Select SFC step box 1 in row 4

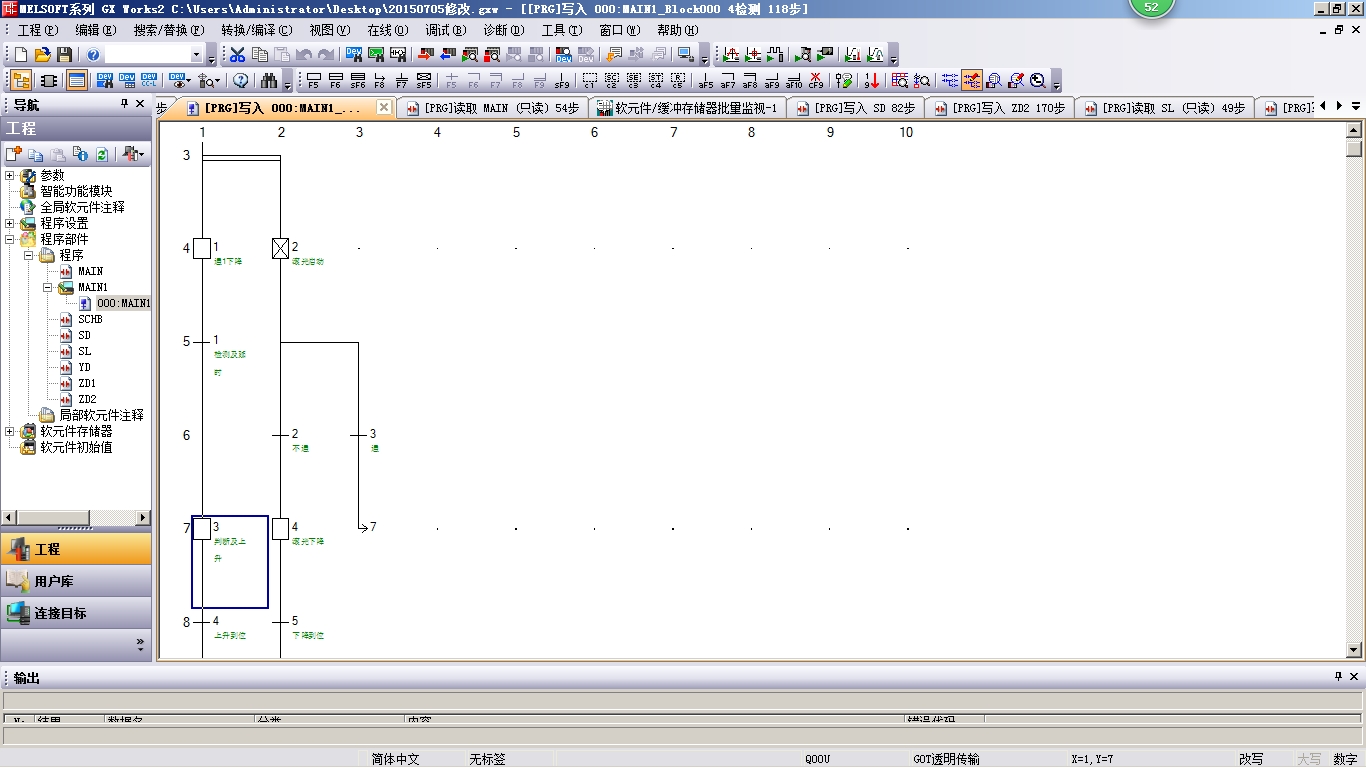point(202,248)
